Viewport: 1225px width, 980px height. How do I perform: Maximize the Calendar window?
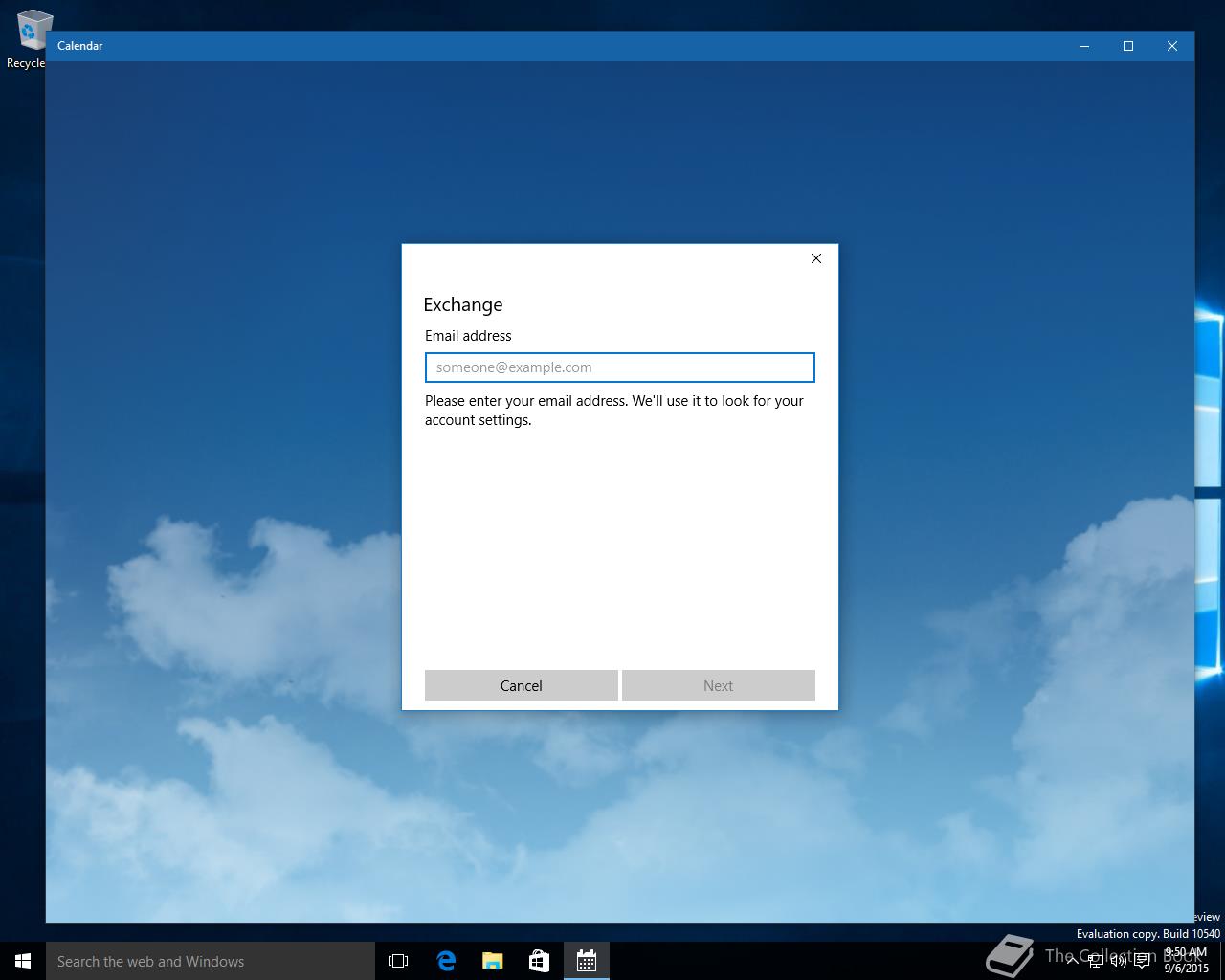coord(1128,46)
